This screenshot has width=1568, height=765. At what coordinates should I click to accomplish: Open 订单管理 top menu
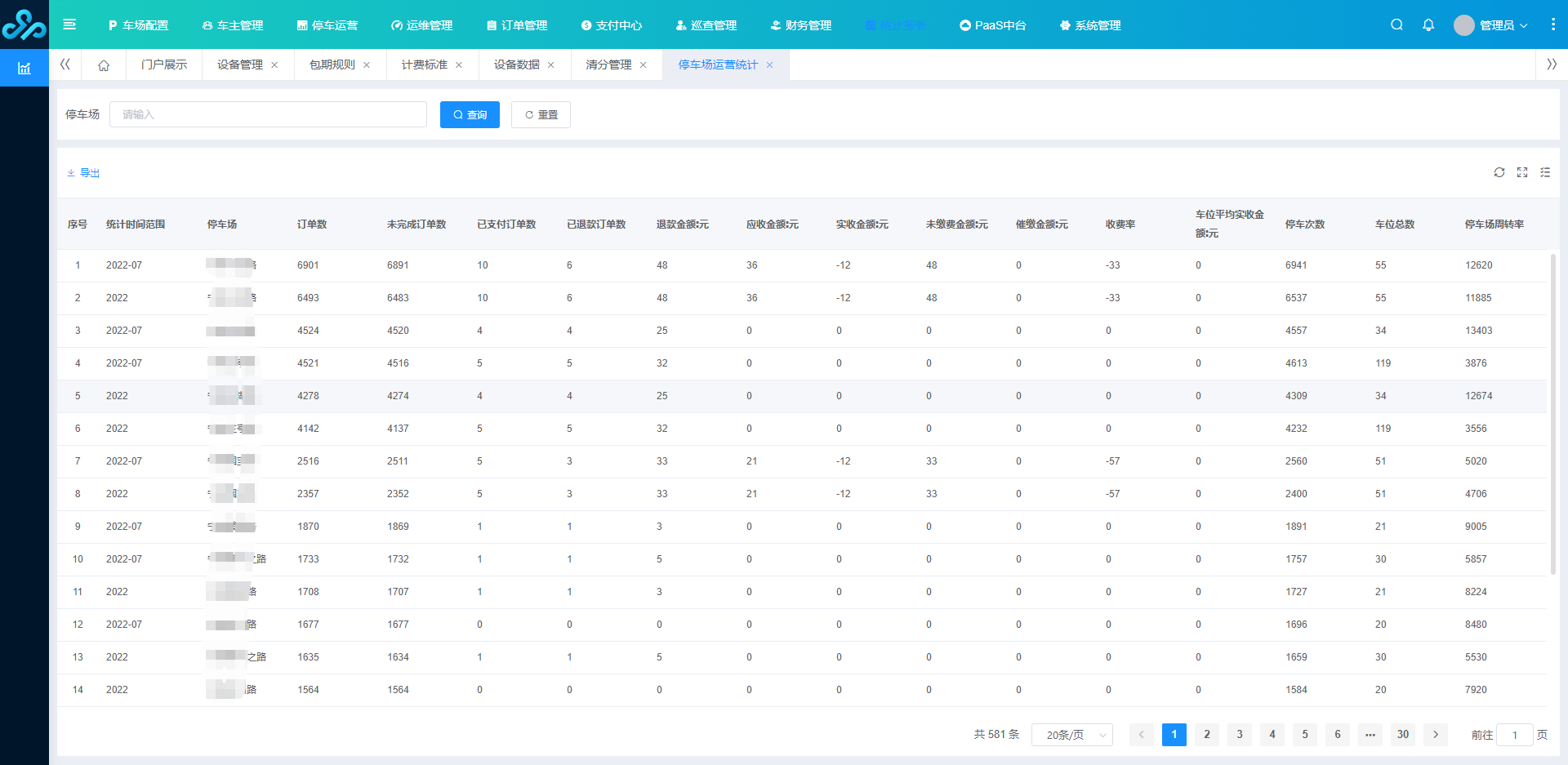click(517, 25)
